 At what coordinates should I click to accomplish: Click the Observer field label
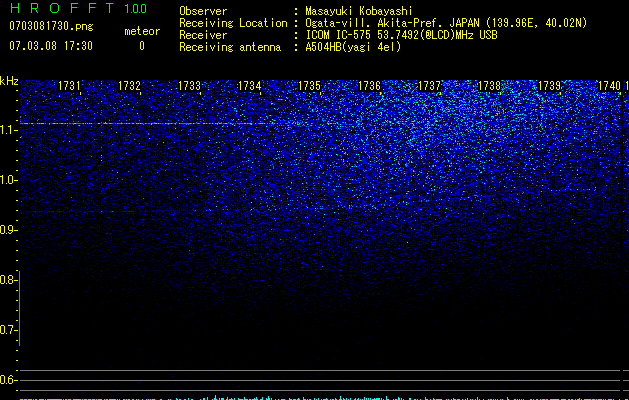pos(203,11)
